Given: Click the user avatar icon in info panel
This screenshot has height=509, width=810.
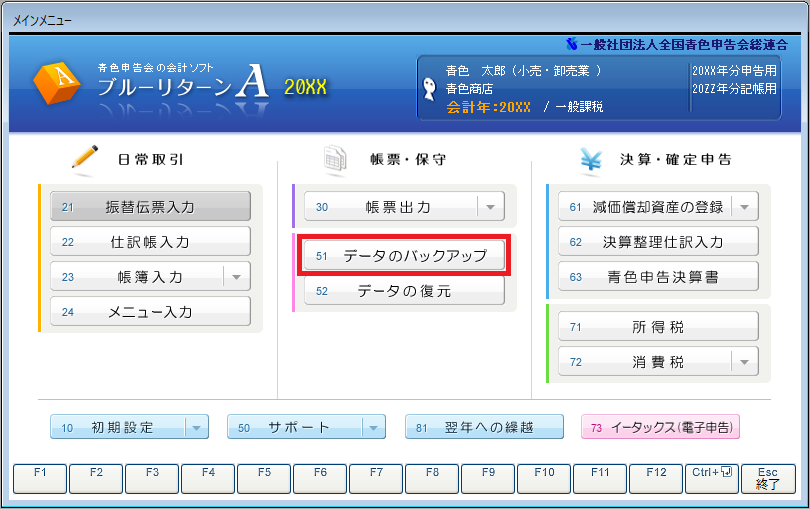Looking at the screenshot, I should tap(429, 89).
